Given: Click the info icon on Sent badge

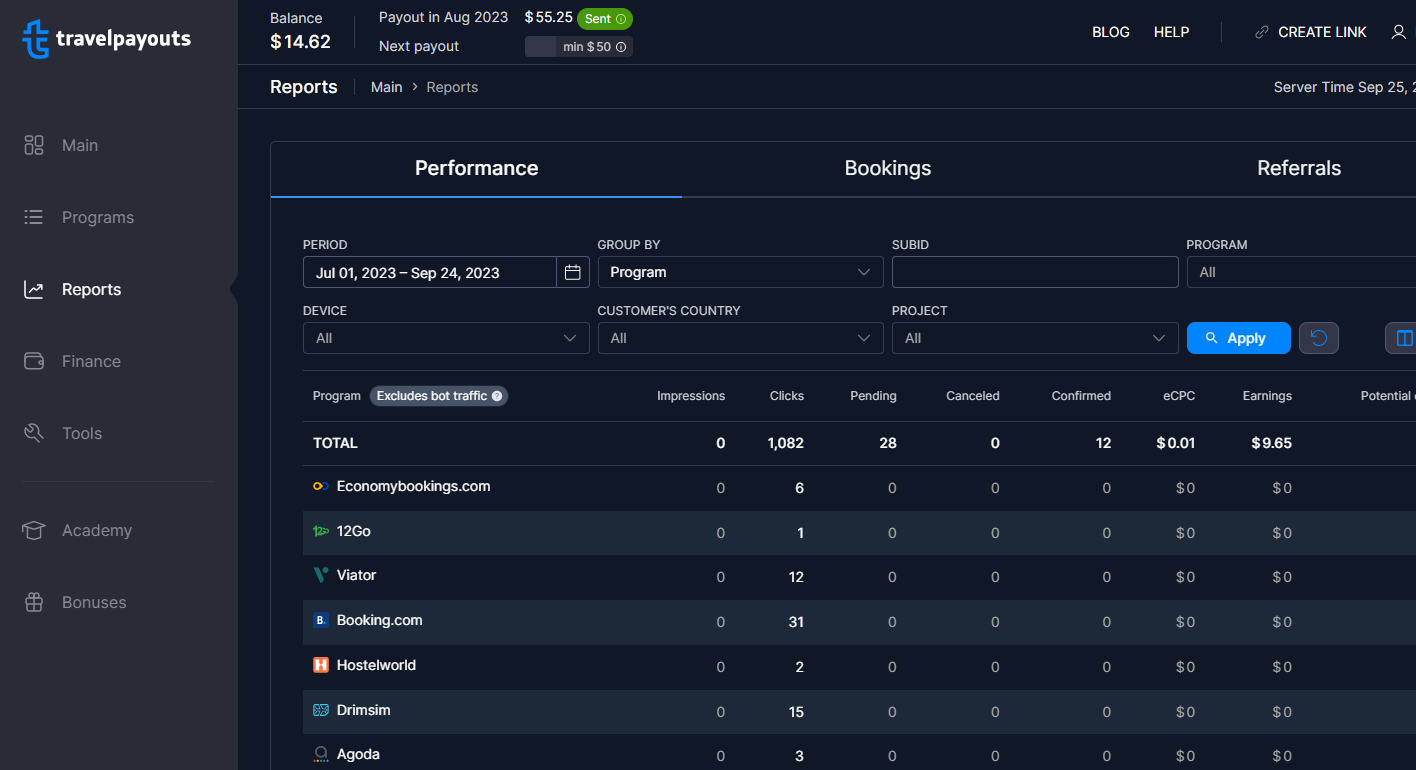Looking at the screenshot, I should point(621,19).
